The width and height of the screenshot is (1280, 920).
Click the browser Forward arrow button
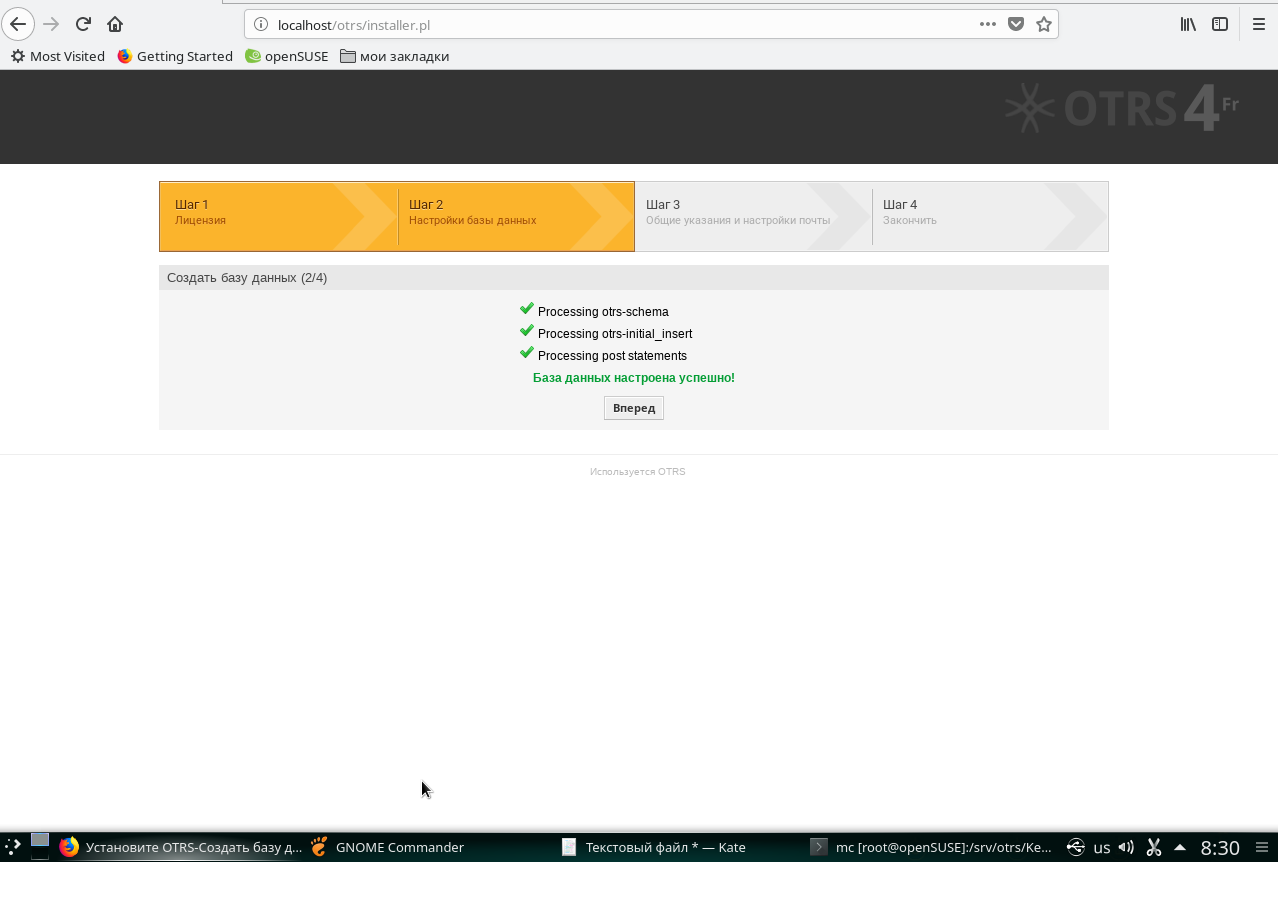click(51, 24)
